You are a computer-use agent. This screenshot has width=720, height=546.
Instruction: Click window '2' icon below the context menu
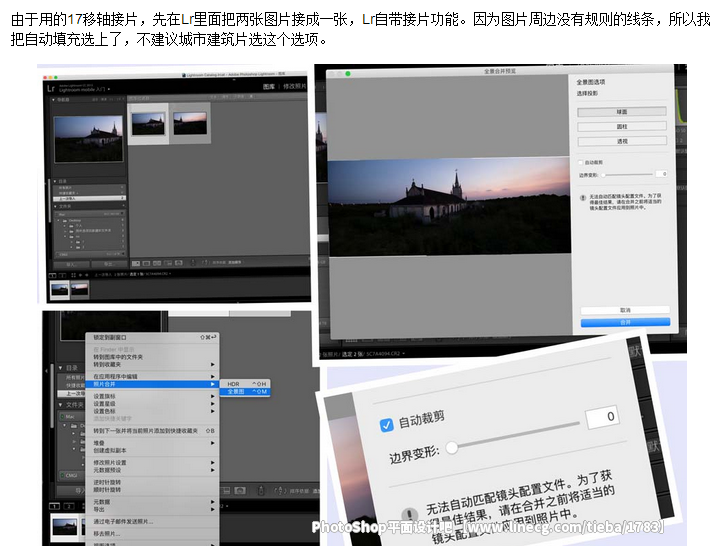tap(69, 506)
